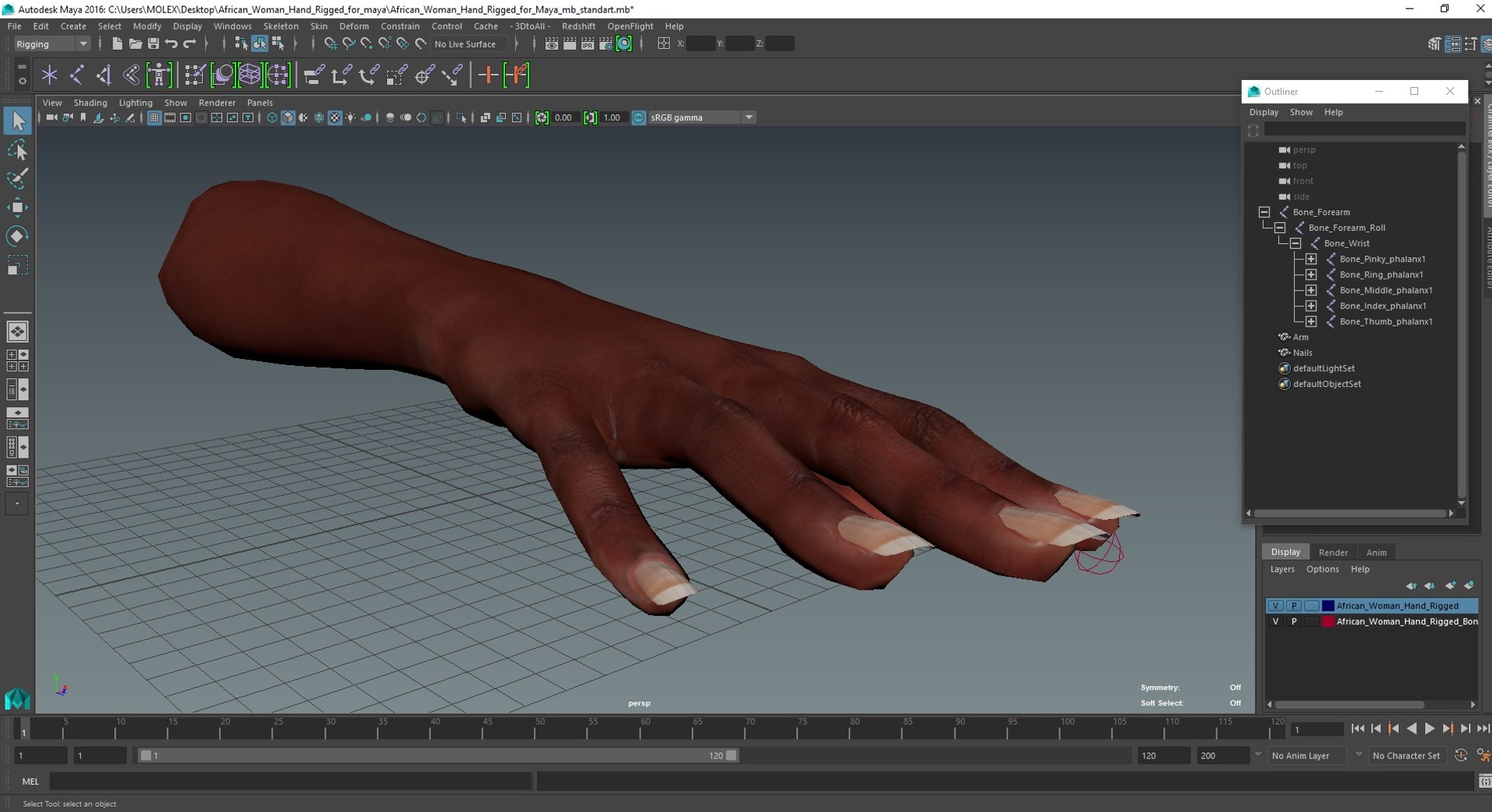Open the Deform menu

click(354, 26)
